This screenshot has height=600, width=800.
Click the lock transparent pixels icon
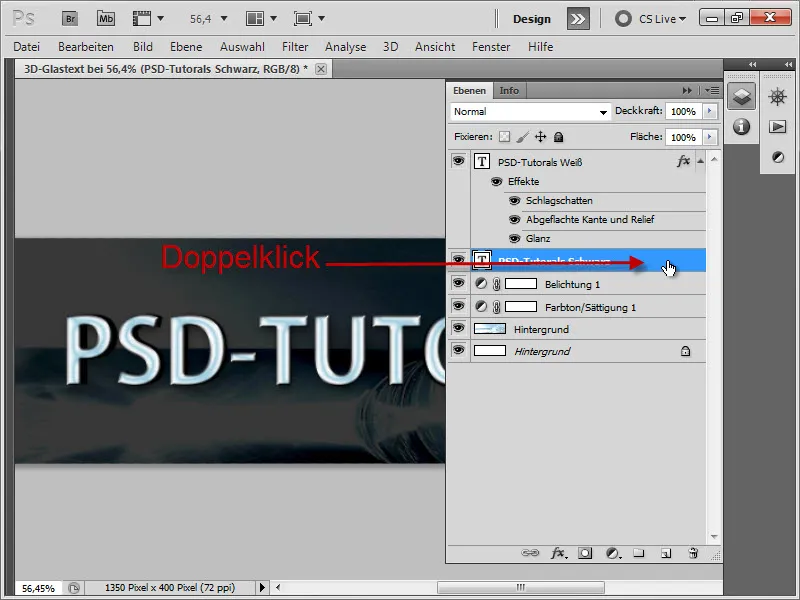click(x=504, y=137)
